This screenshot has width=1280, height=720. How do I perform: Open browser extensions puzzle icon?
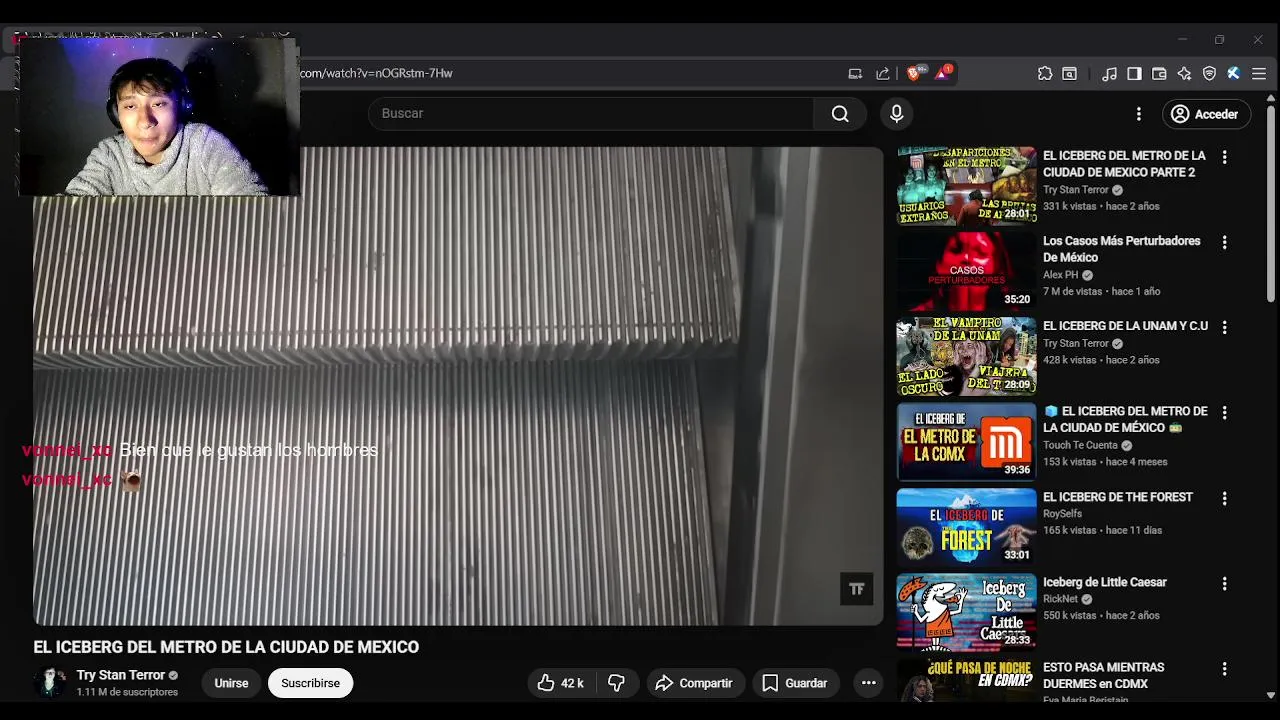pos(1045,73)
